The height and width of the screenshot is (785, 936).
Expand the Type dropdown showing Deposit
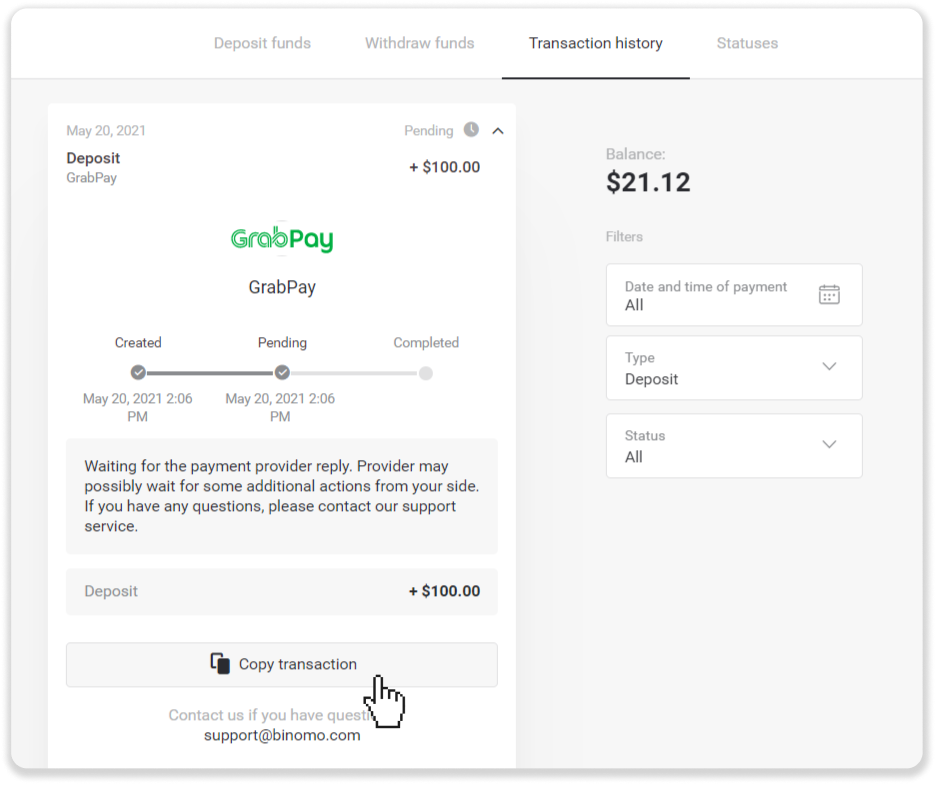coord(734,368)
